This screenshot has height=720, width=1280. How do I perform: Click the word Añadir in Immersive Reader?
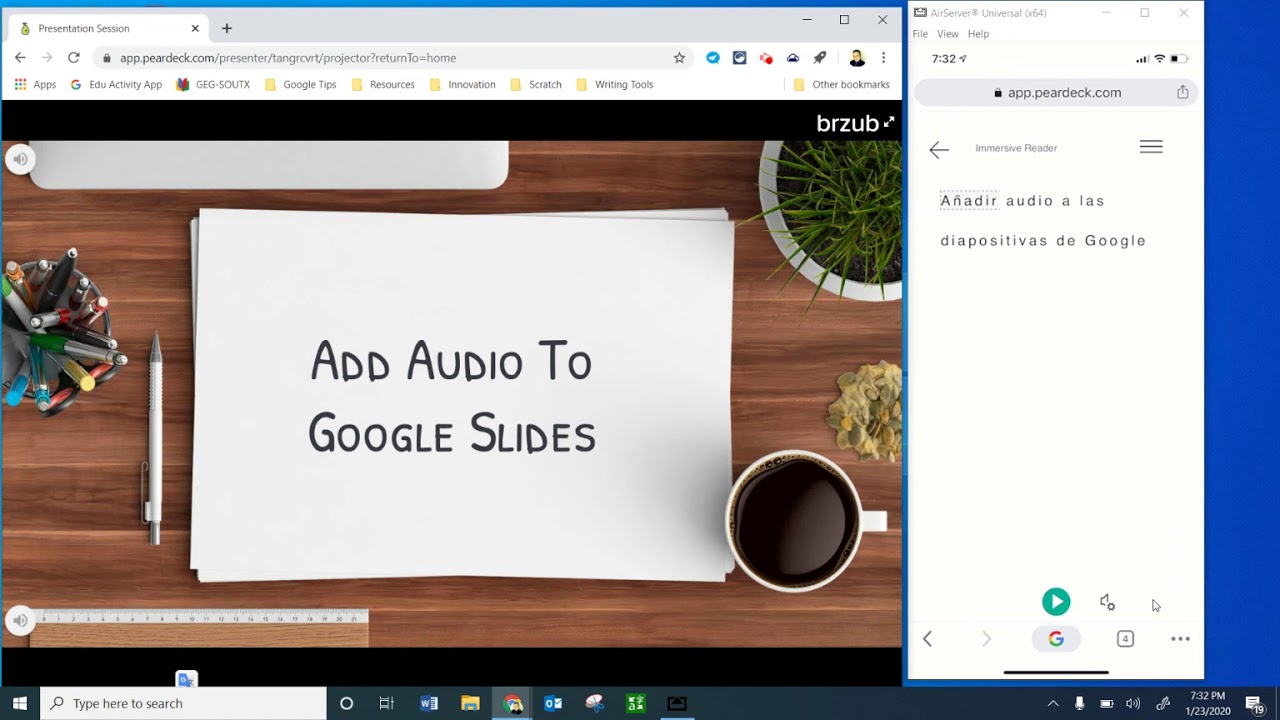(x=969, y=201)
